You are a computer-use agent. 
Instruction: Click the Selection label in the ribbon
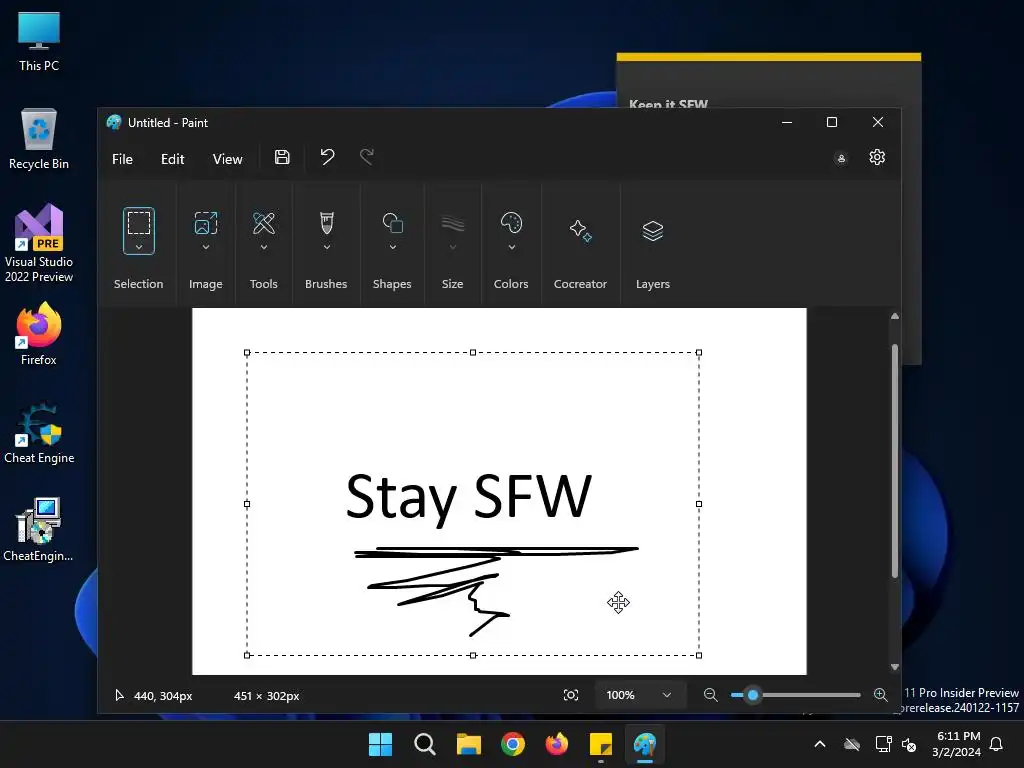pyautogui.click(x=138, y=284)
